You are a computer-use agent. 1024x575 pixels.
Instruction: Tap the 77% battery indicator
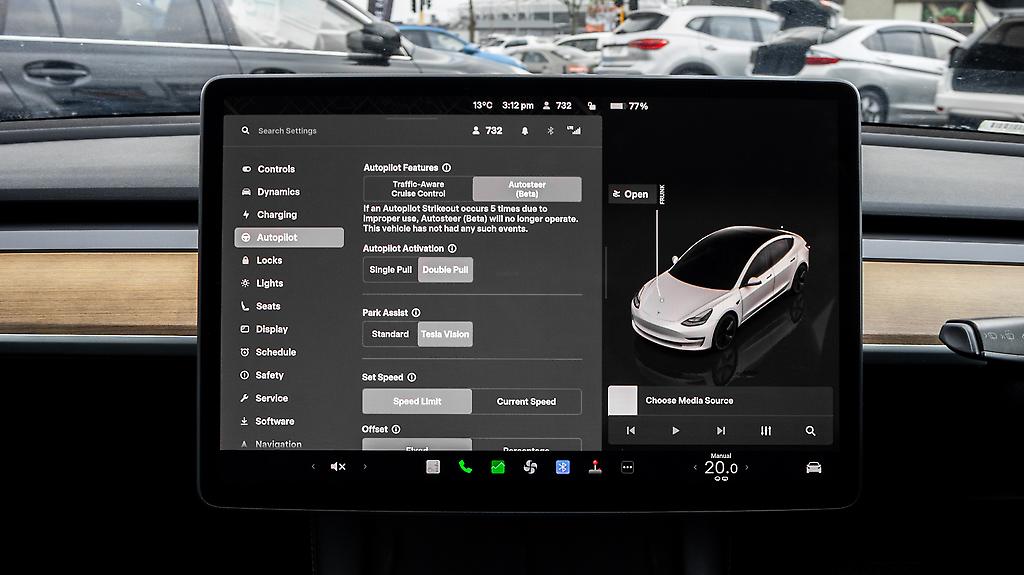pyautogui.click(x=629, y=106)
